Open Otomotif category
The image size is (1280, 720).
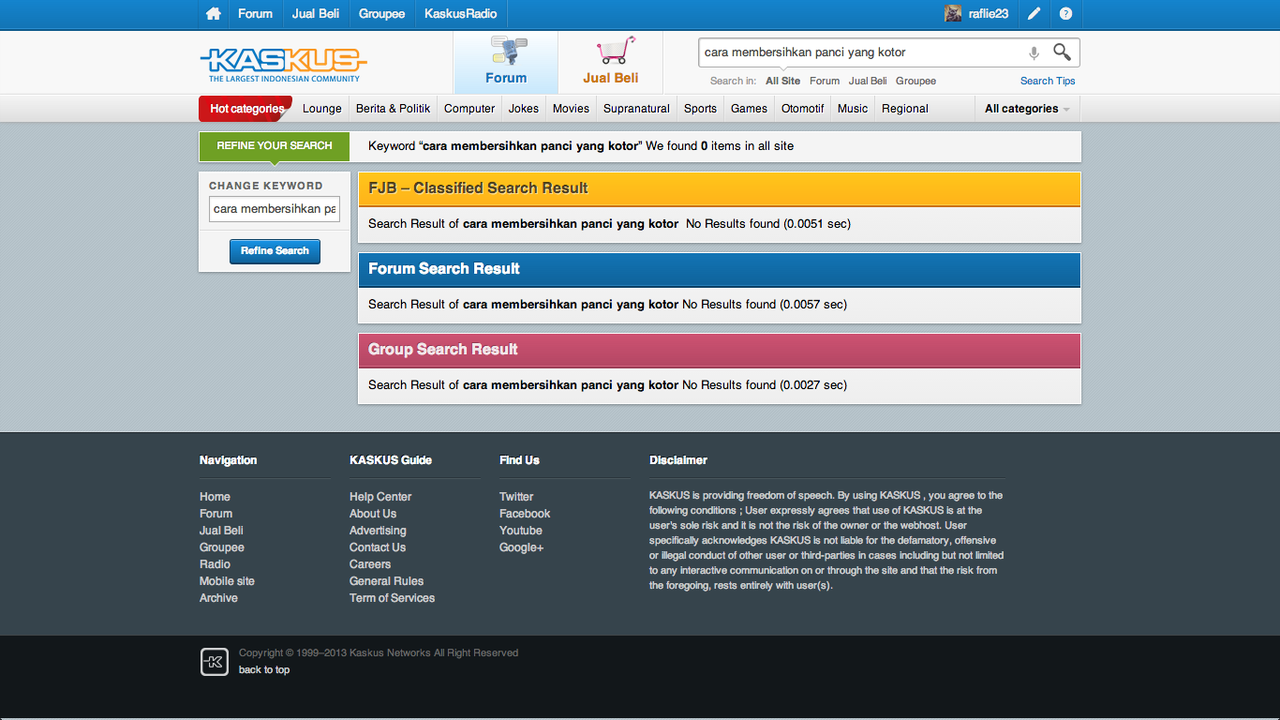point(803,109)
